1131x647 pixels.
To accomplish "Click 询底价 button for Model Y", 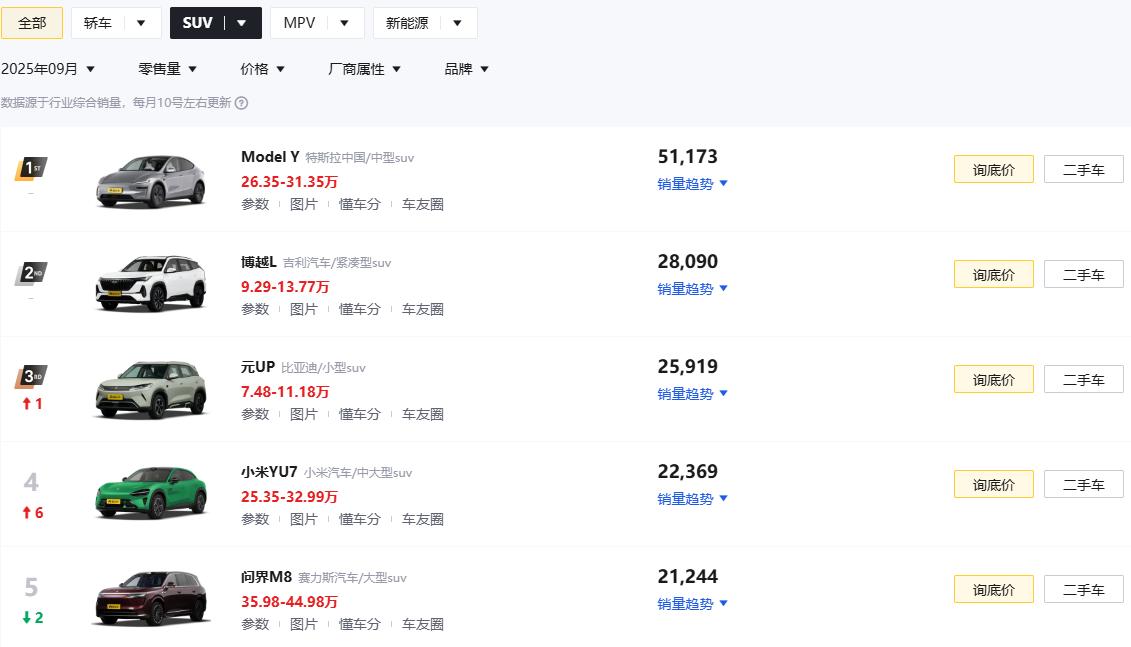I will click(x=993, y=170).
